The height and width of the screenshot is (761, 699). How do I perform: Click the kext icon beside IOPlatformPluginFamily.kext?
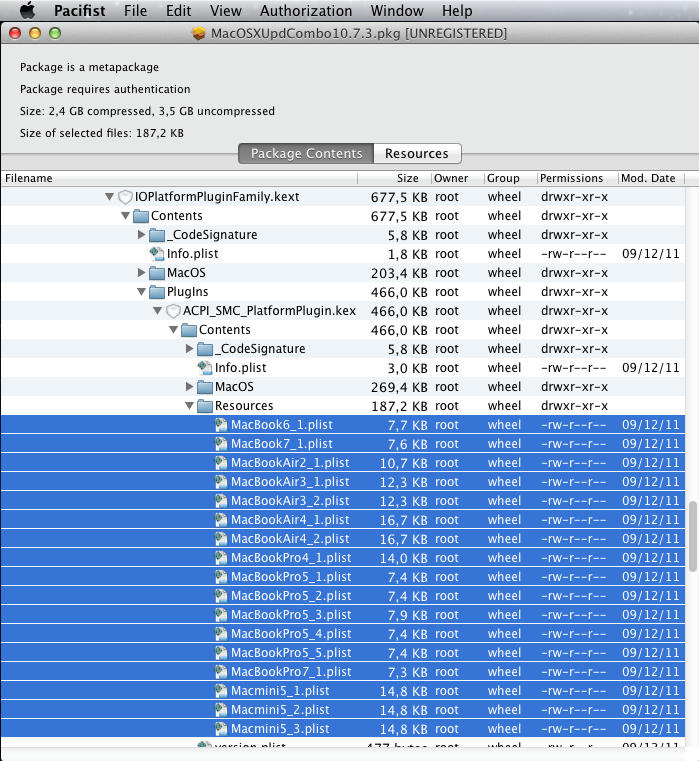(125, 197)
